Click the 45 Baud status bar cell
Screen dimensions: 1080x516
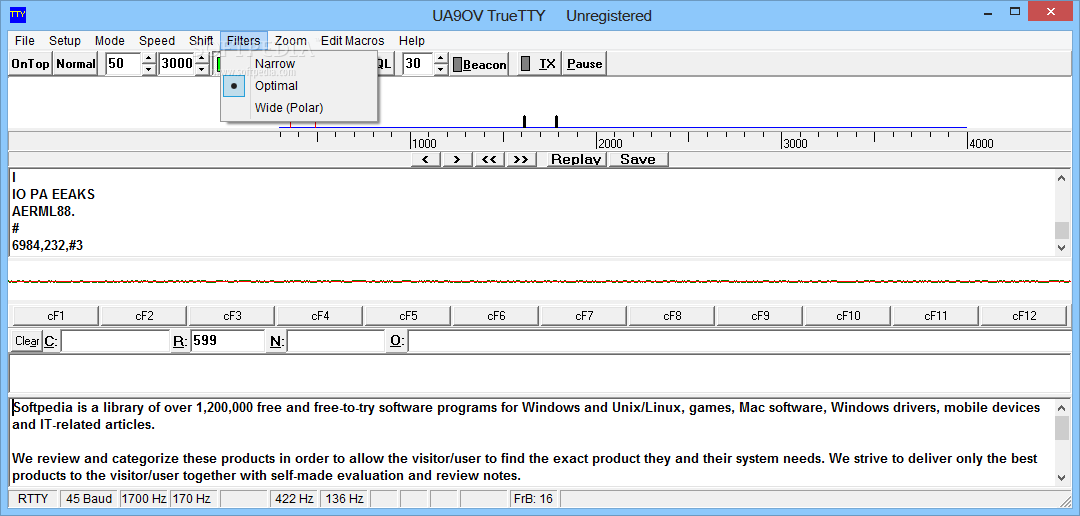point(89,499)
